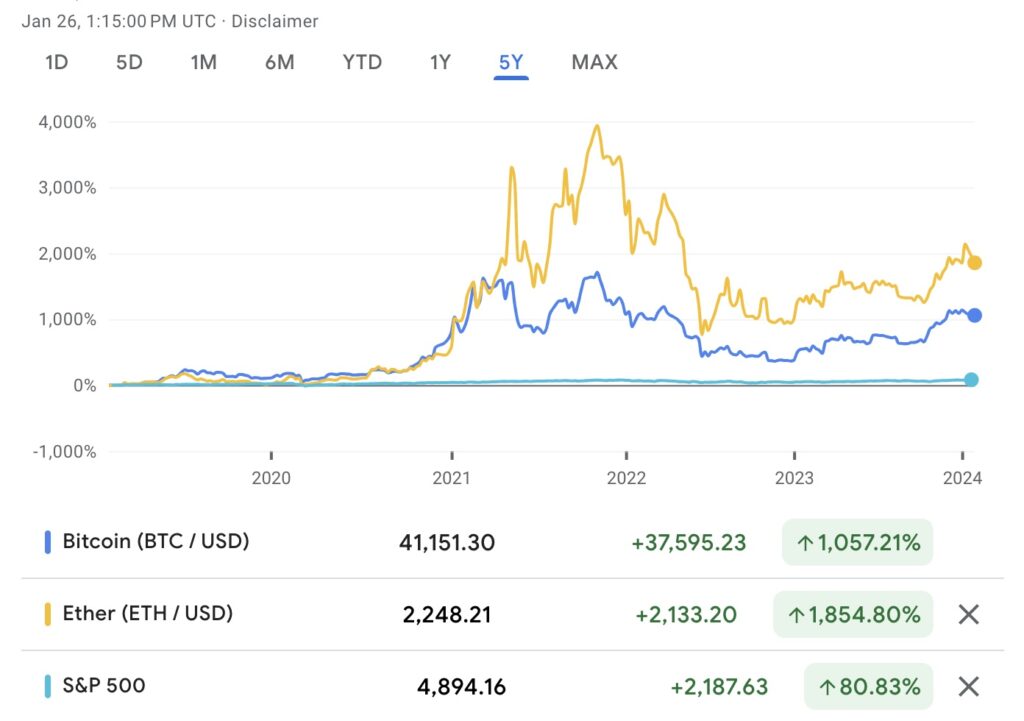The width and height of the screenshot is (1024, 721).
Task: Remove S&P 500 comparison with X icon
Action: coord(968,686)
